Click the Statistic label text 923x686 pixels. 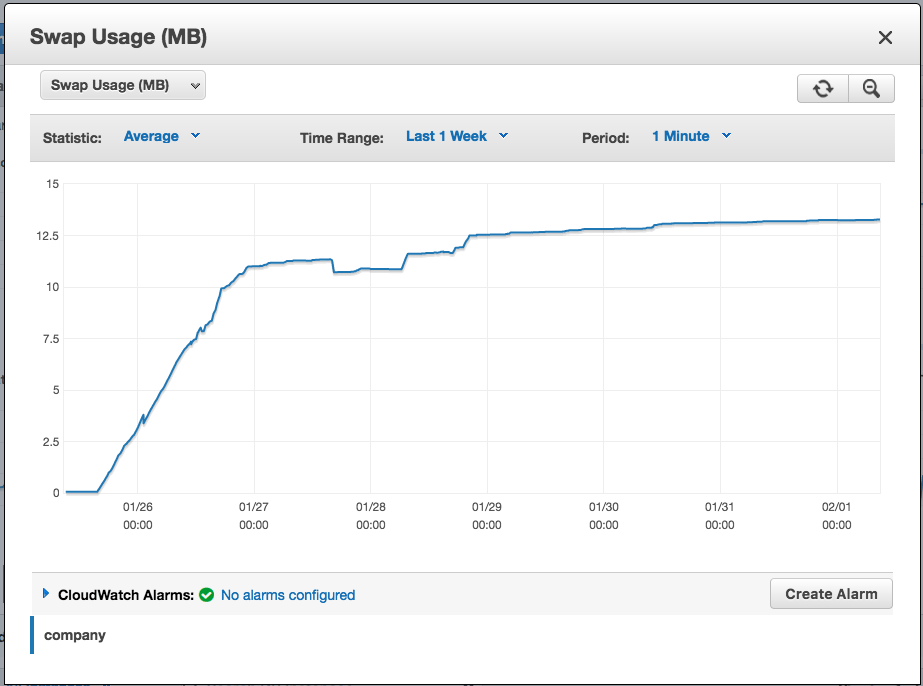72,138
